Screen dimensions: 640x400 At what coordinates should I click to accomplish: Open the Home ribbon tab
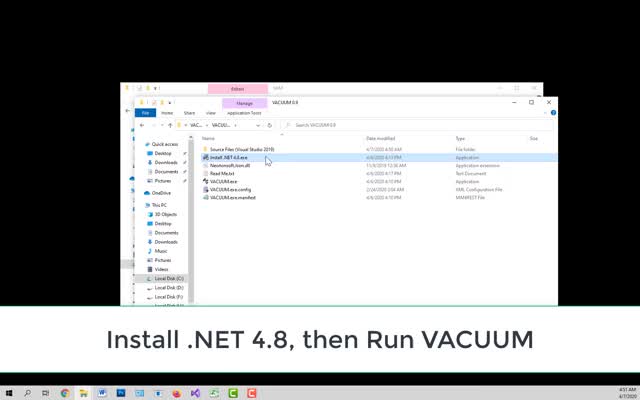coord(167,113)
